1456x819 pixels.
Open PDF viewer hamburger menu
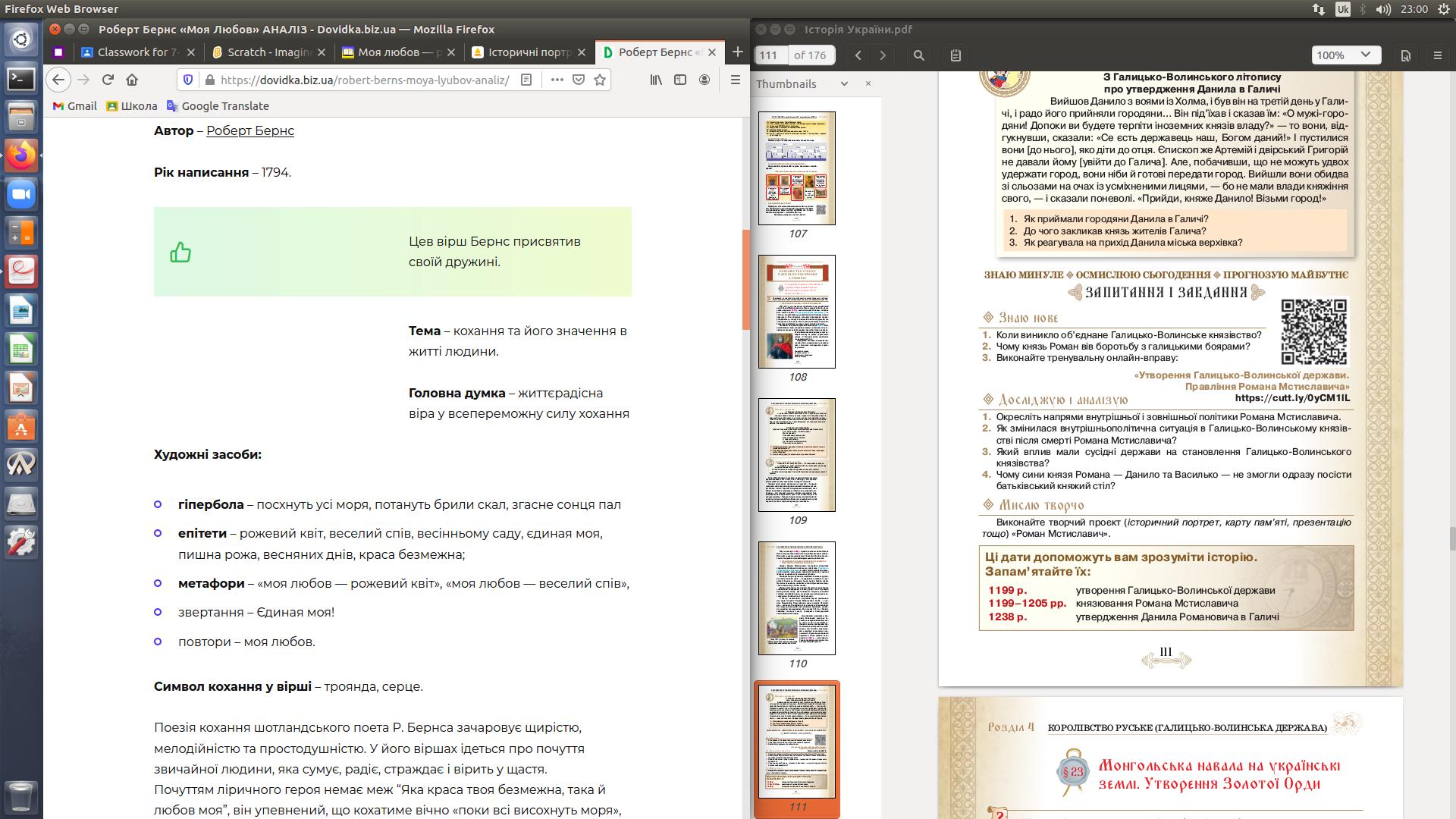click(x=1438, y=55)
